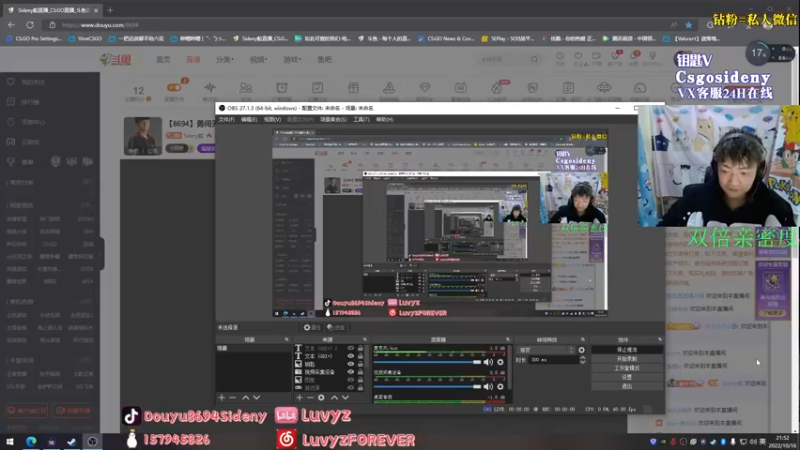Refresh the Douyu browser page
Screen dimensions: 800x450
[x=30, y=24]
